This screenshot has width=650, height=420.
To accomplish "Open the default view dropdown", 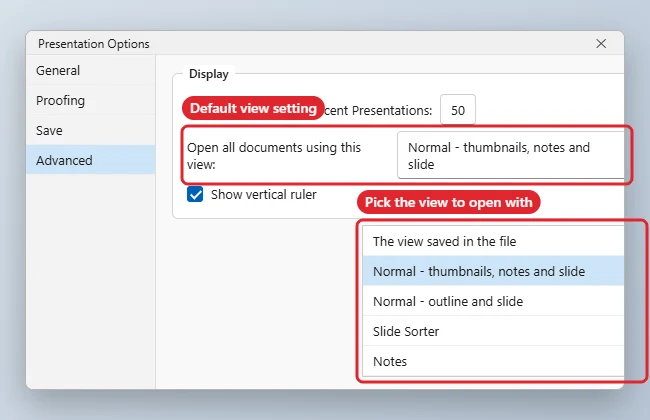I will click(511, 155).
